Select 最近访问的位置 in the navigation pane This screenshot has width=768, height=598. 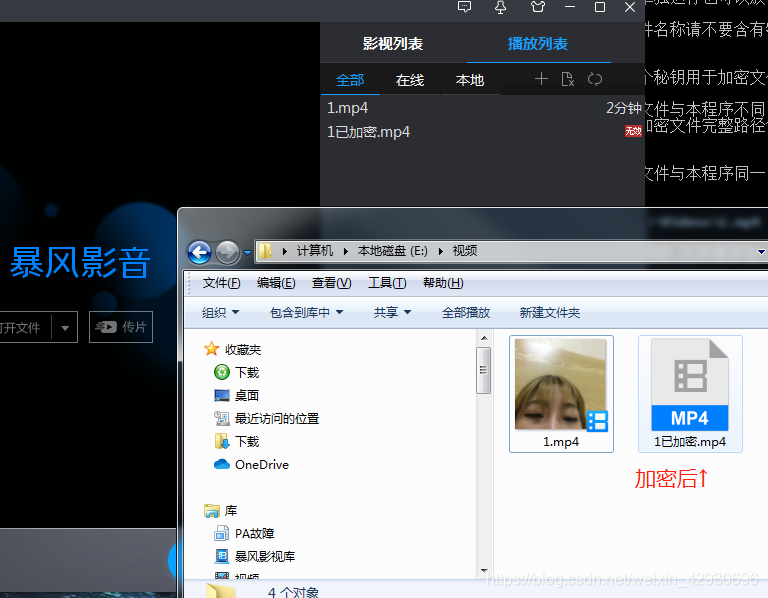pyautogui.click(x=277, y=418)
